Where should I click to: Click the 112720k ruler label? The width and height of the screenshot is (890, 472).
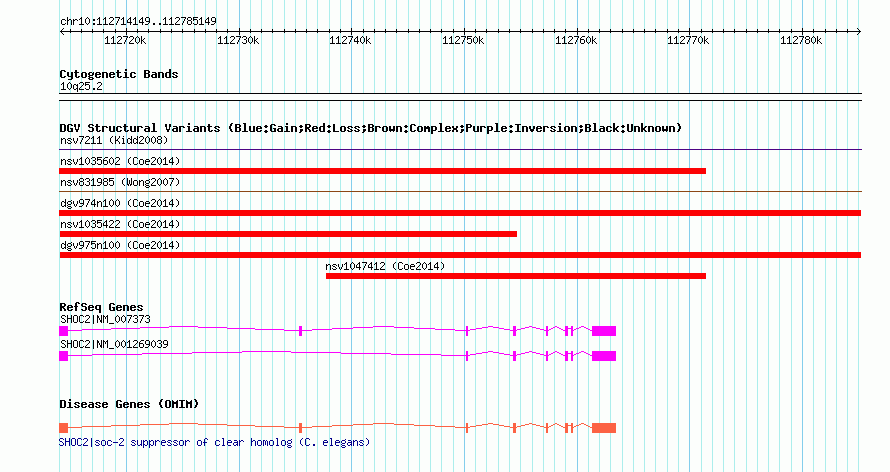point(125,40)
